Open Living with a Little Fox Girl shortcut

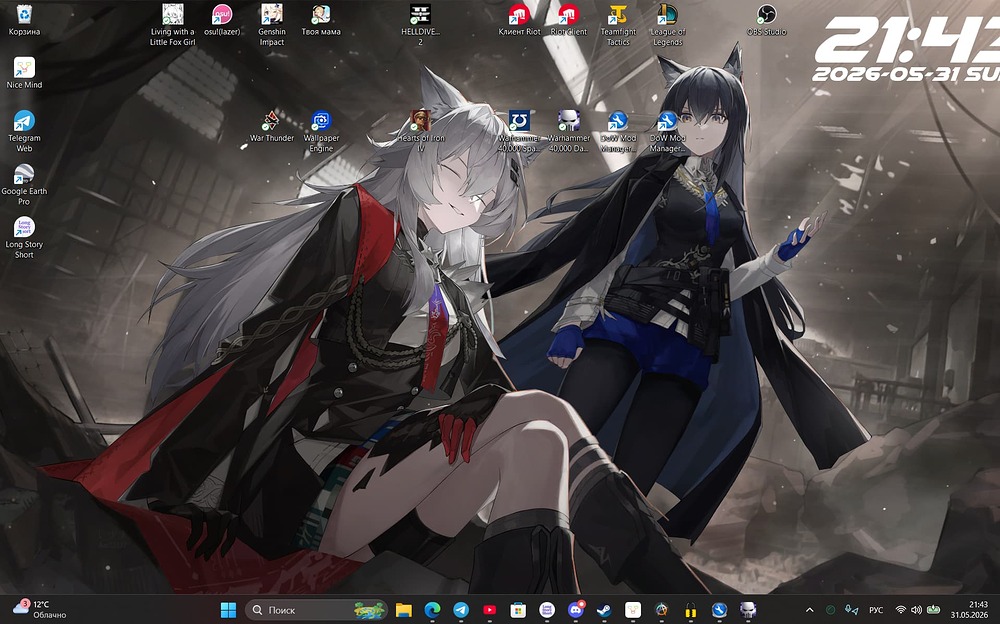(x=172, y=25)
